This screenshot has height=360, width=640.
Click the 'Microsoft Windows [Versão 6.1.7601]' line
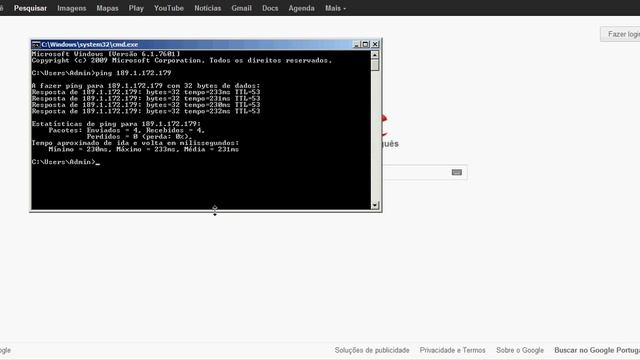[106, 54]
